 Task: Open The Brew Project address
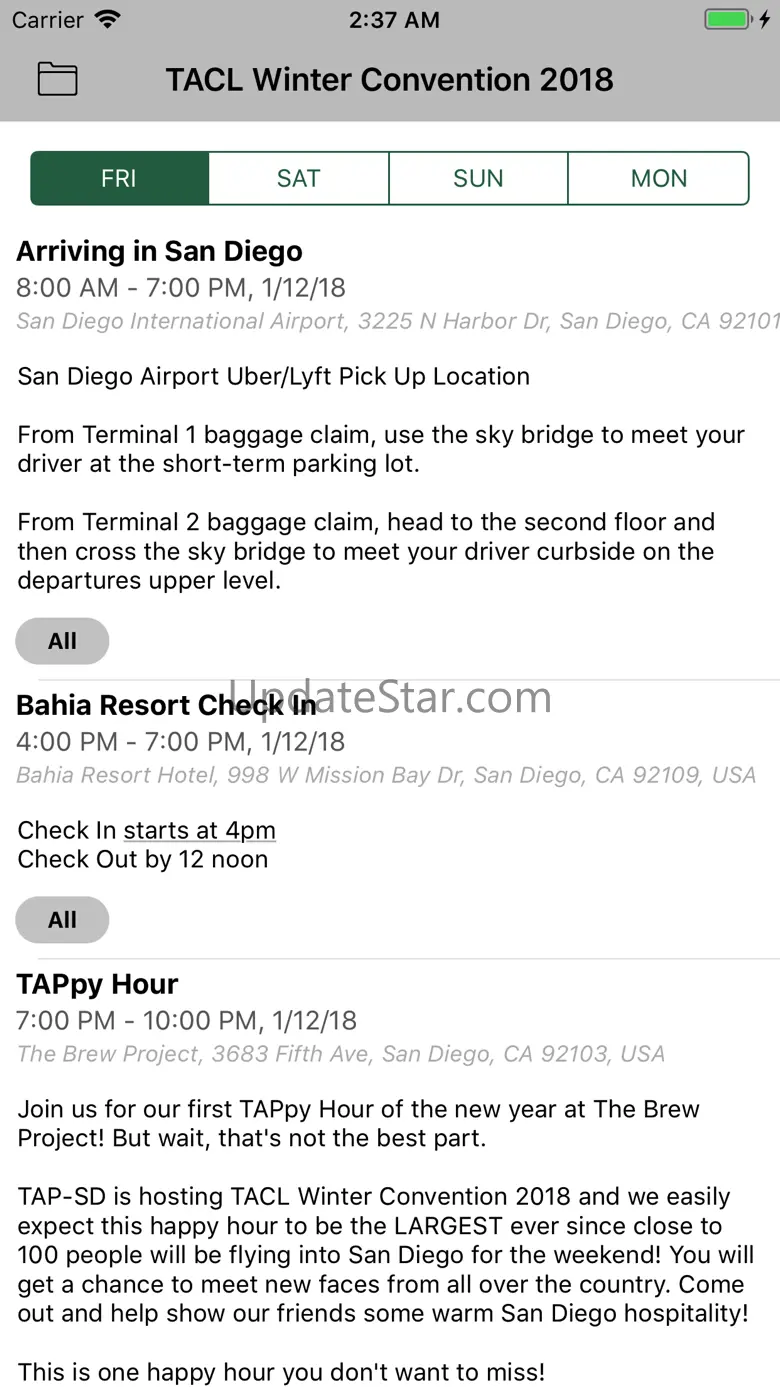pyautogui.click(x=341, y=1054)
